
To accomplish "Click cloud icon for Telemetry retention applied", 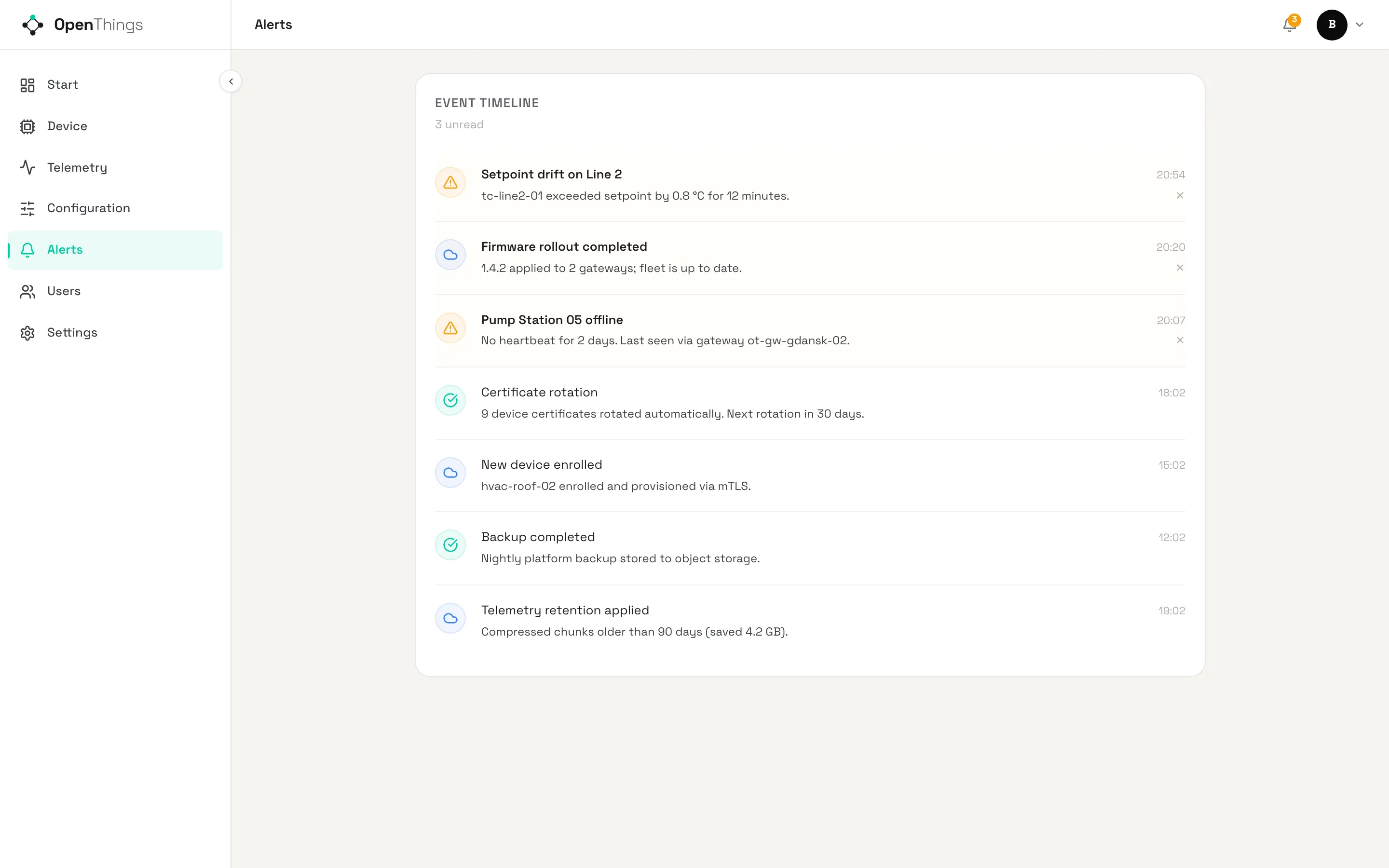I will point(450,618).
